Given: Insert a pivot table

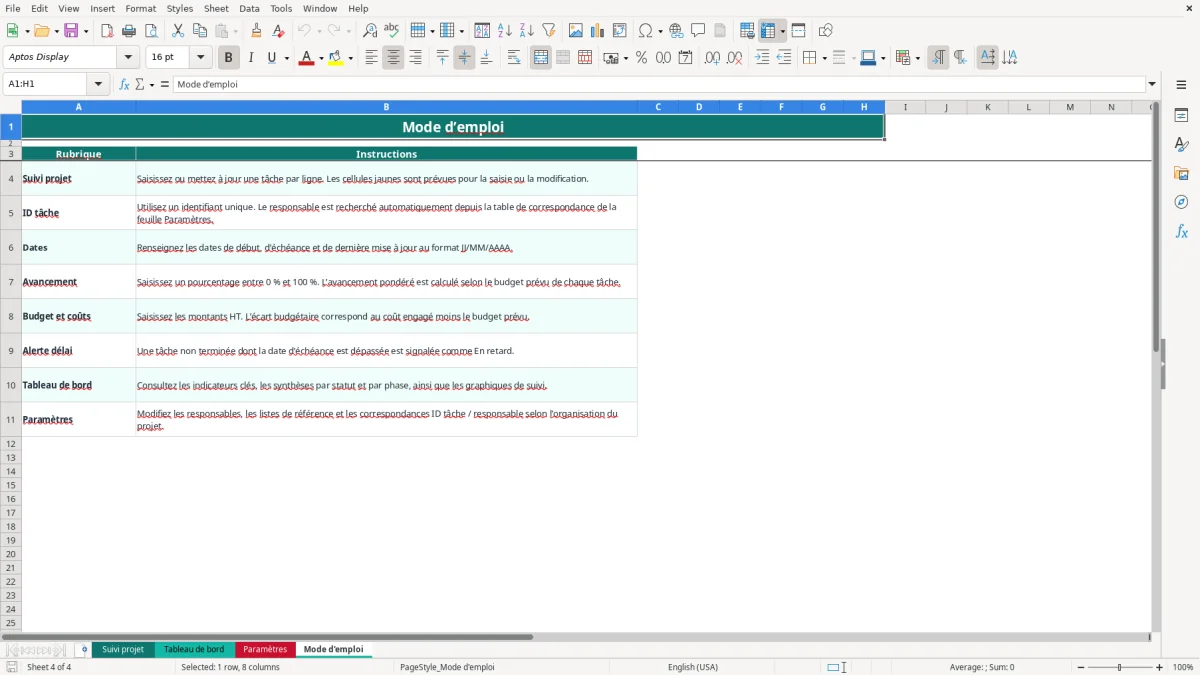Looking at the screenshot, I should [620, 31].
